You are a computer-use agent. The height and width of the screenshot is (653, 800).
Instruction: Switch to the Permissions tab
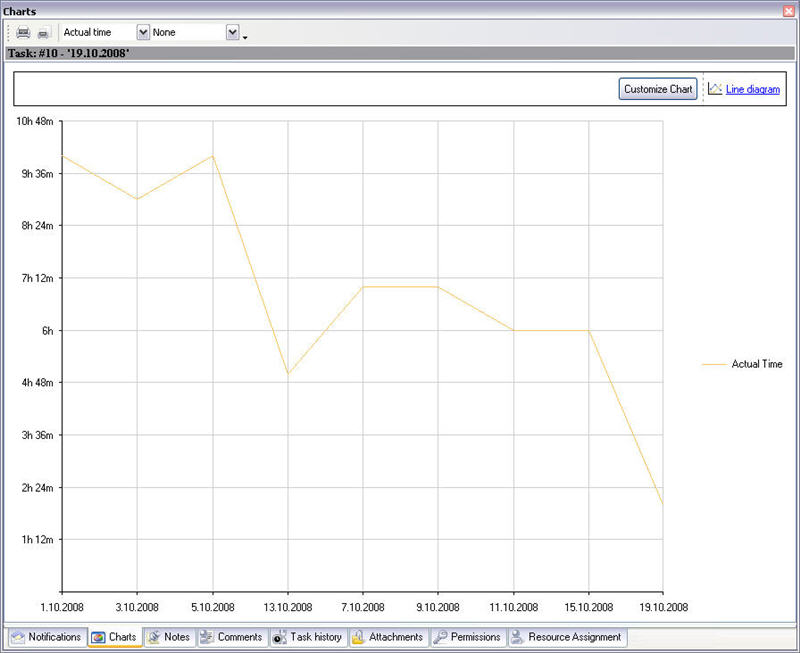[468, 637]
